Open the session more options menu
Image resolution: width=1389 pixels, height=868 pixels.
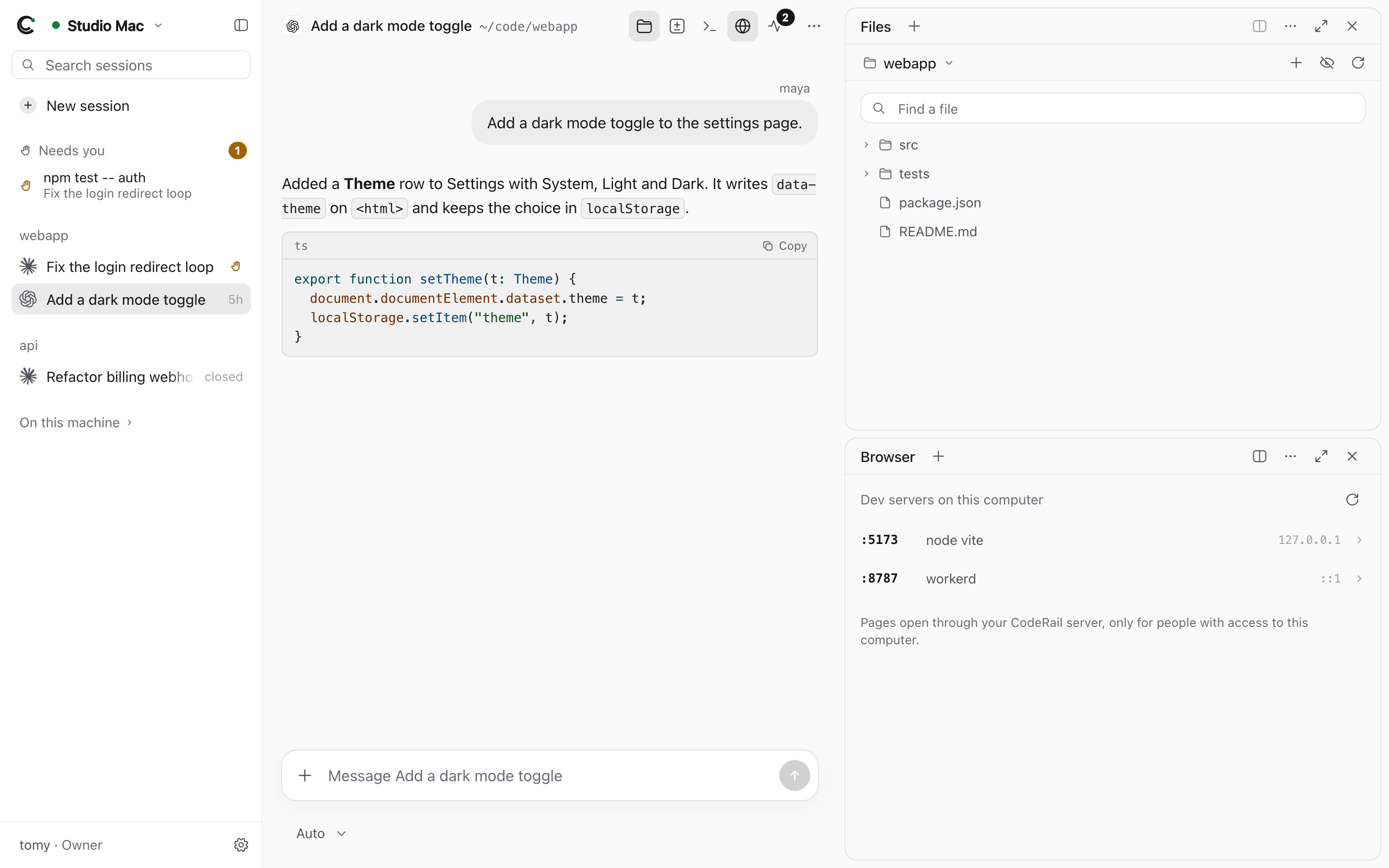[x=814, y=26]
